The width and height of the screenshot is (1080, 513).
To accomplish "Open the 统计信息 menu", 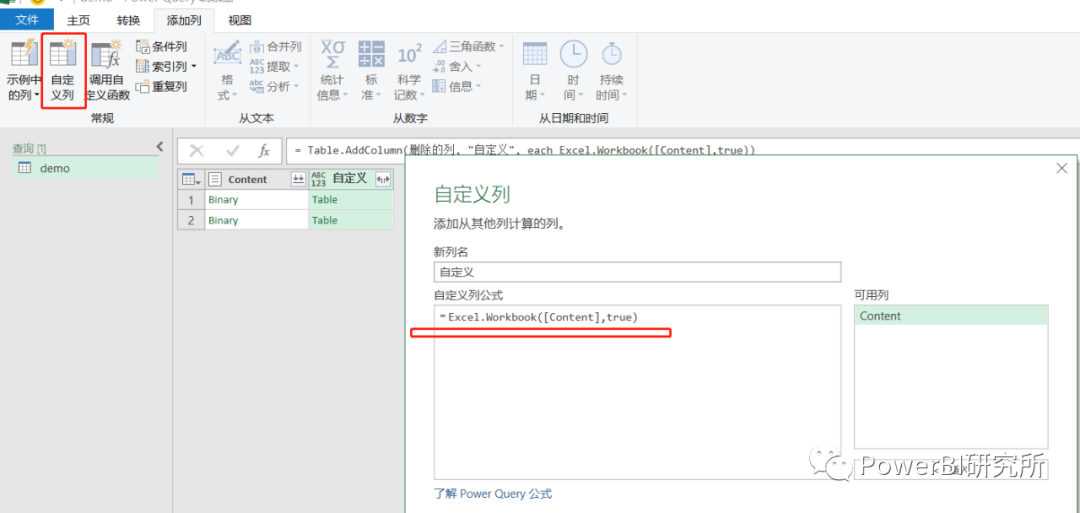I will pyautogui.click(x=333, y=70).
